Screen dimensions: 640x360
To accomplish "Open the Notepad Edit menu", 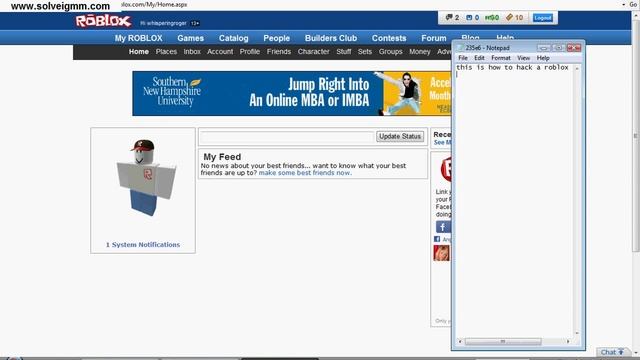I will tap(479, 58).
